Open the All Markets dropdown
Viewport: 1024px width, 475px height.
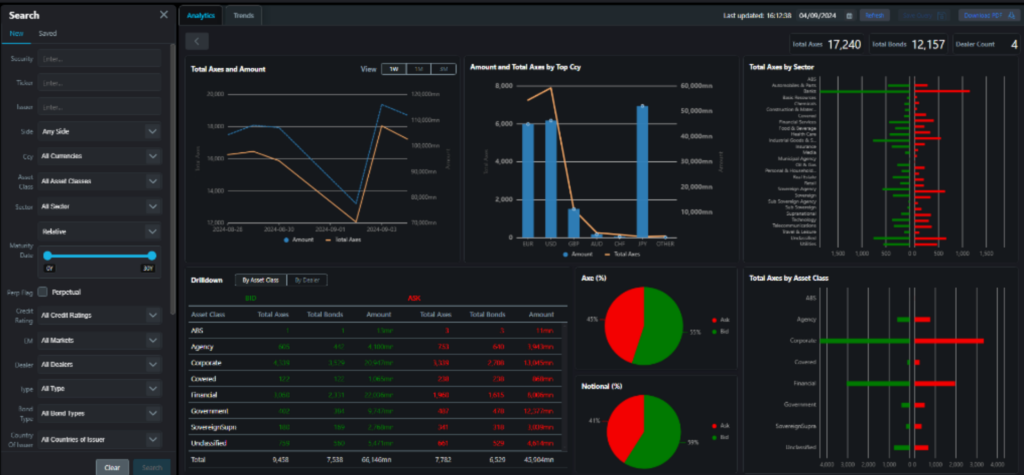99,340
